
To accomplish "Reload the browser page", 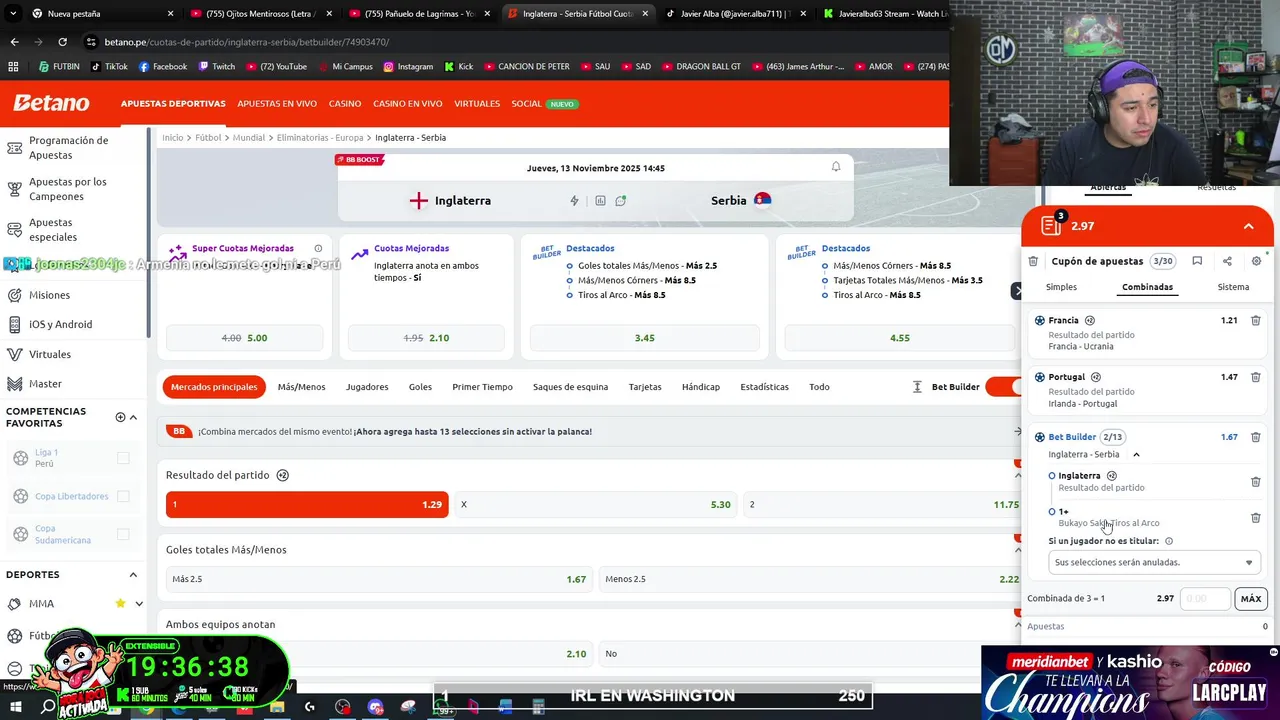I will point(62,42).
